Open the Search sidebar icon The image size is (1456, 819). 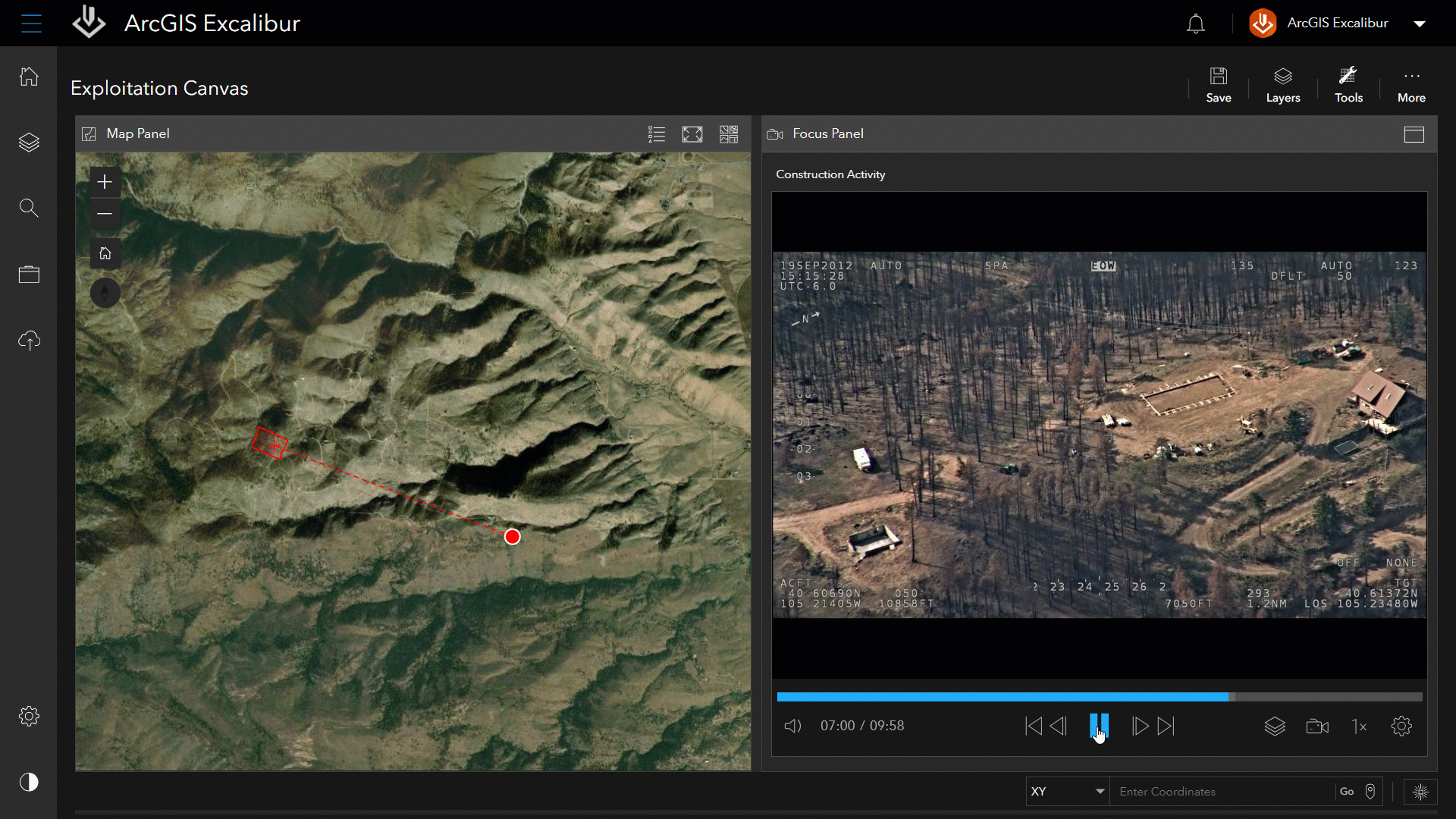(x=28, y=208)
